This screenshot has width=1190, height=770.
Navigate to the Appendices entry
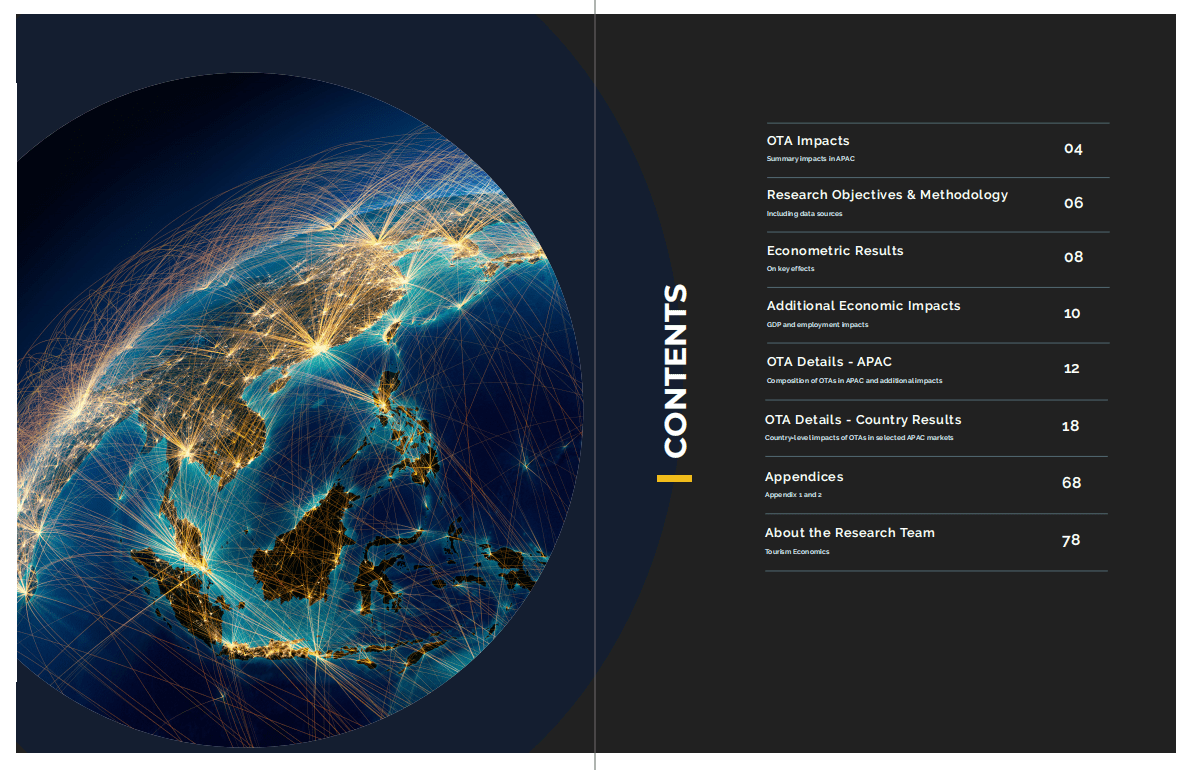click(x=804, y=477)
